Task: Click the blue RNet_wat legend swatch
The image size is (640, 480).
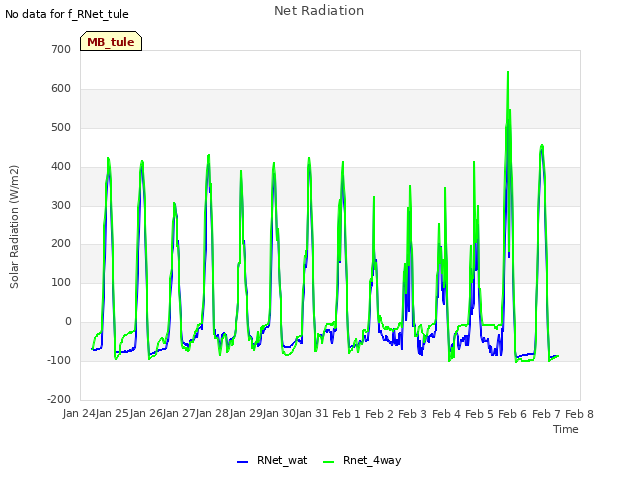Action: (x=242, y=462)
